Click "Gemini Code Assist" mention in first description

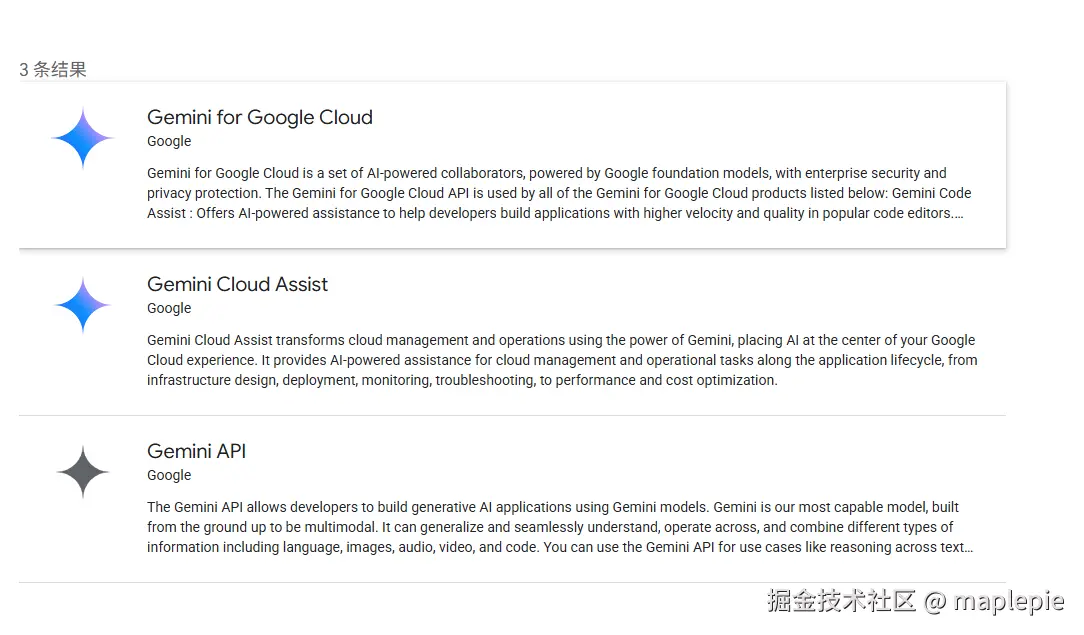[931, 194]
